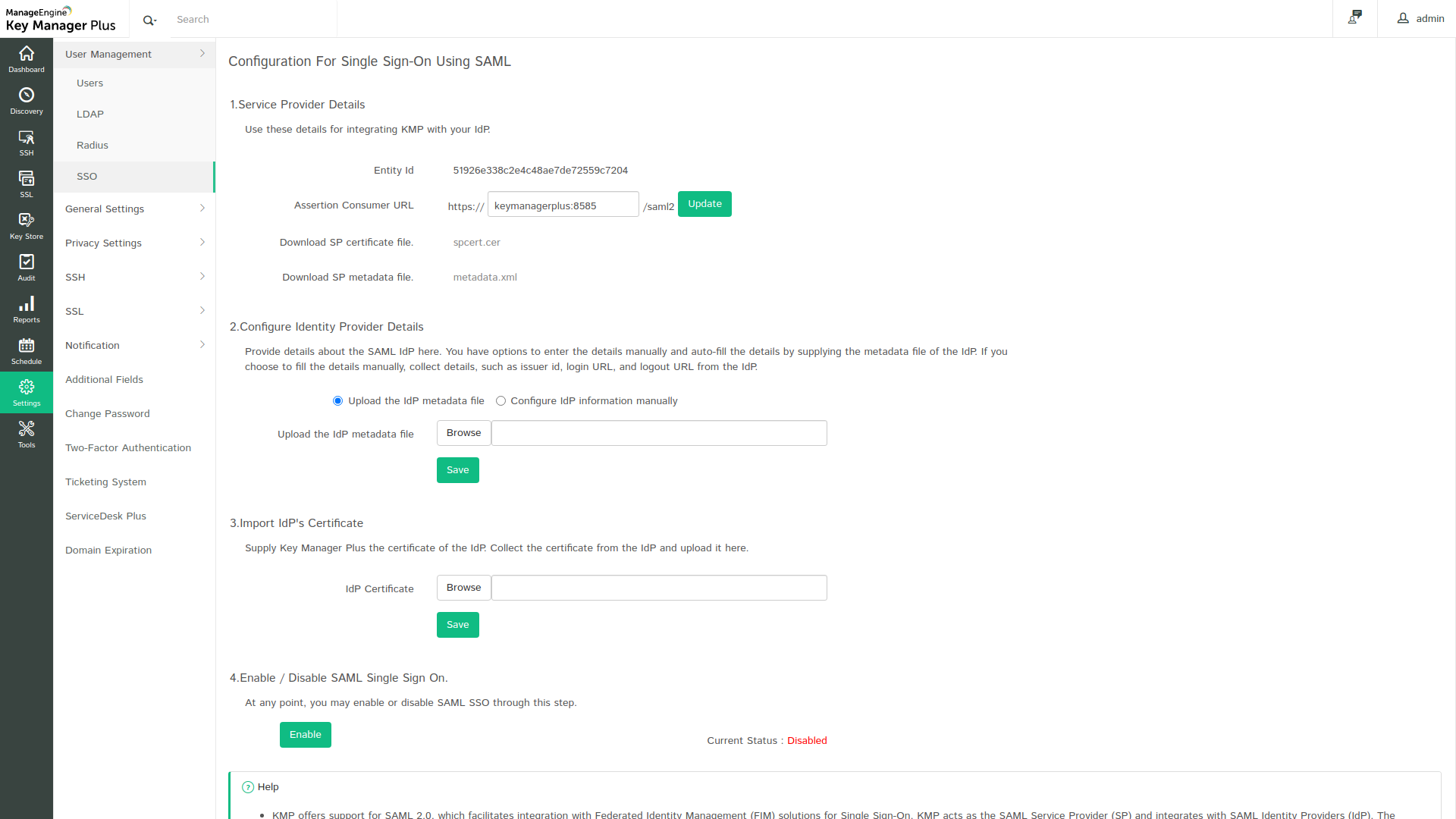
Task: Open Two-Factor Authentication settings
Action: [x=128, y=447]
